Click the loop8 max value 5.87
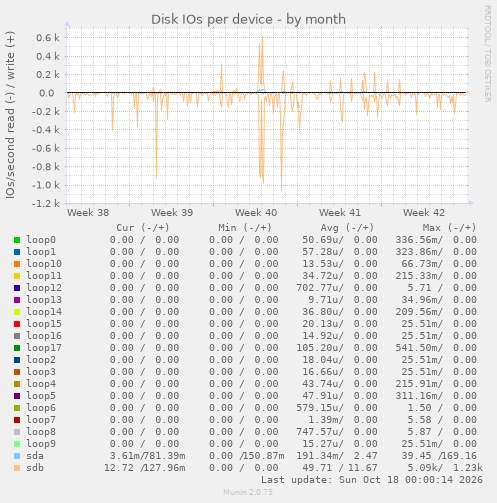The width and height of the screenshot is (497, 503). [x=419, y=432]
